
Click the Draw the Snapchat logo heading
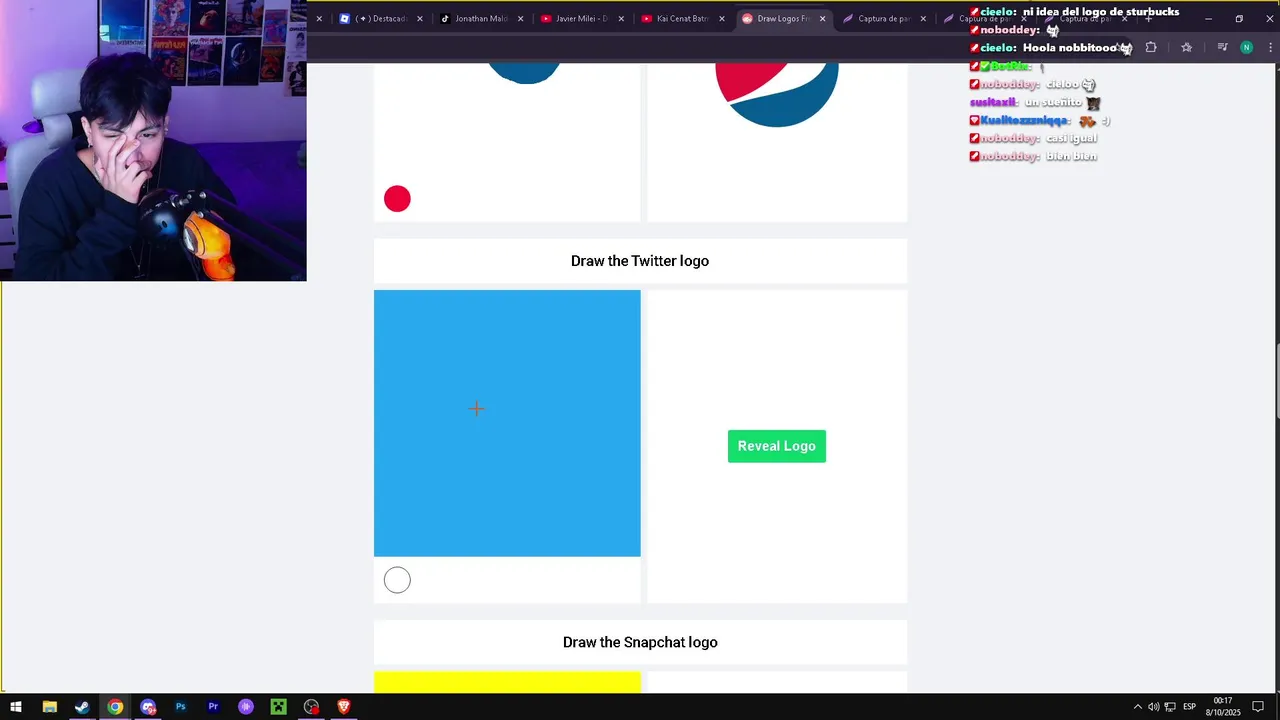[640, 642]
